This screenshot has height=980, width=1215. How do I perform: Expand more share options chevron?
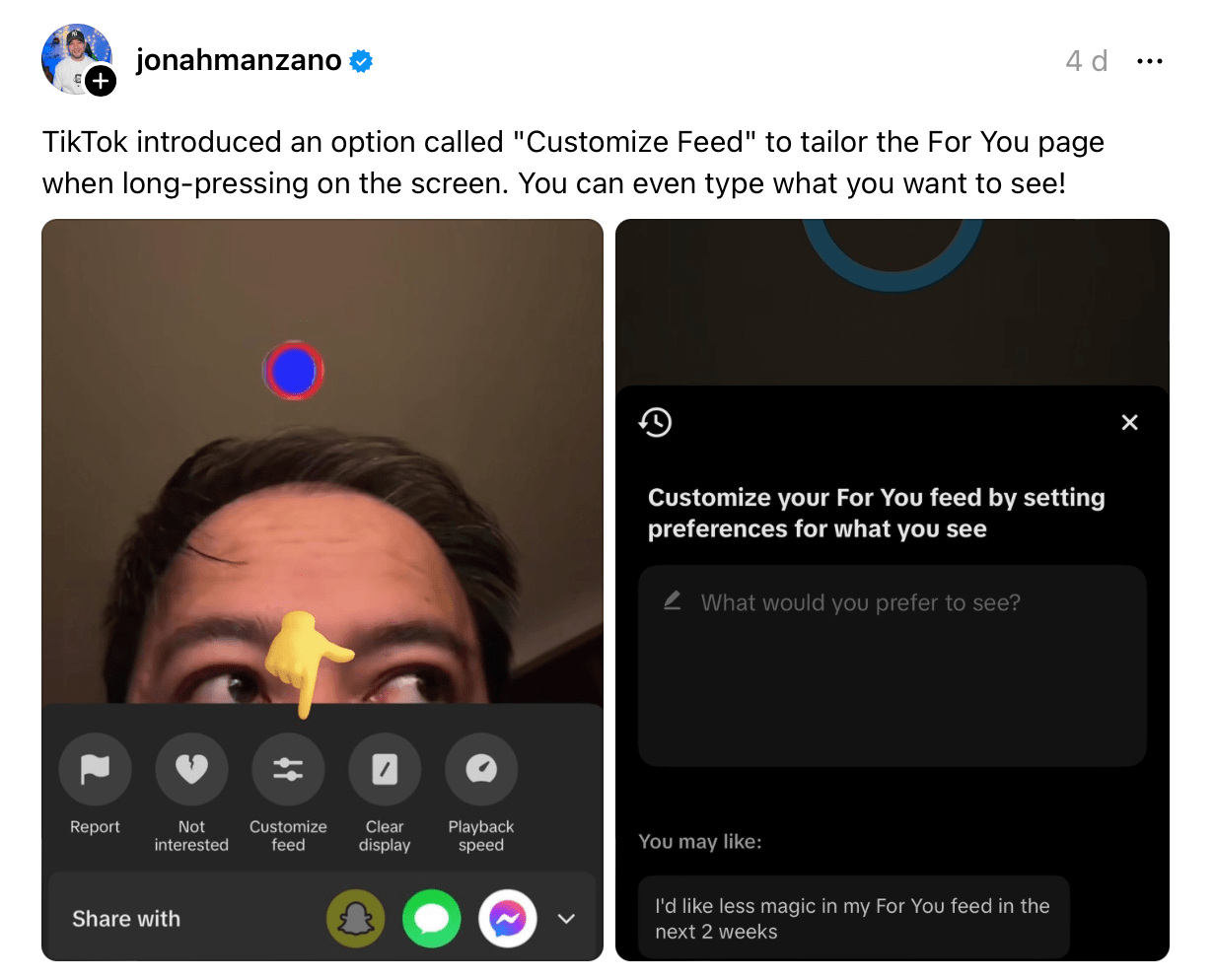click(x=566, y=919)
